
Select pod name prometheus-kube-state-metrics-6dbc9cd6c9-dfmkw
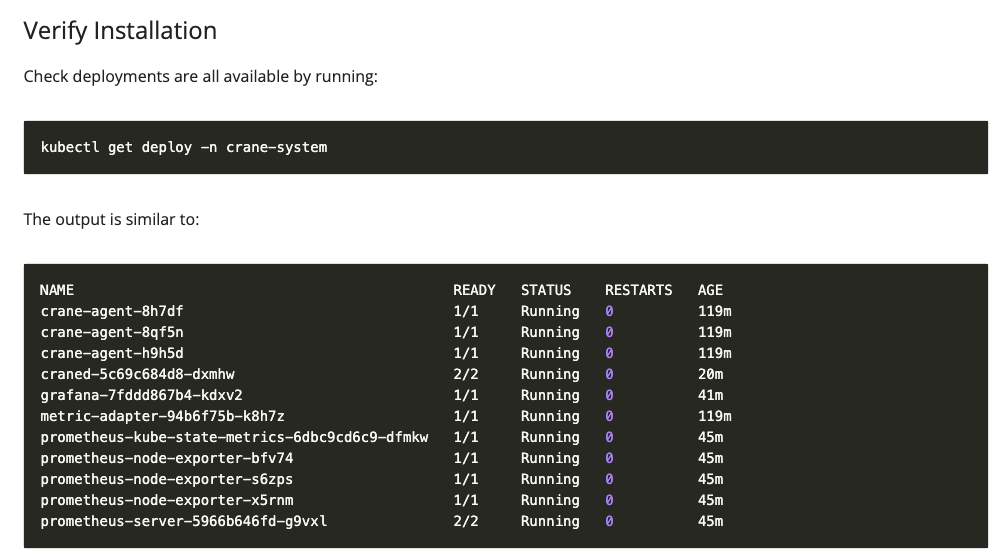click(235, 437)
